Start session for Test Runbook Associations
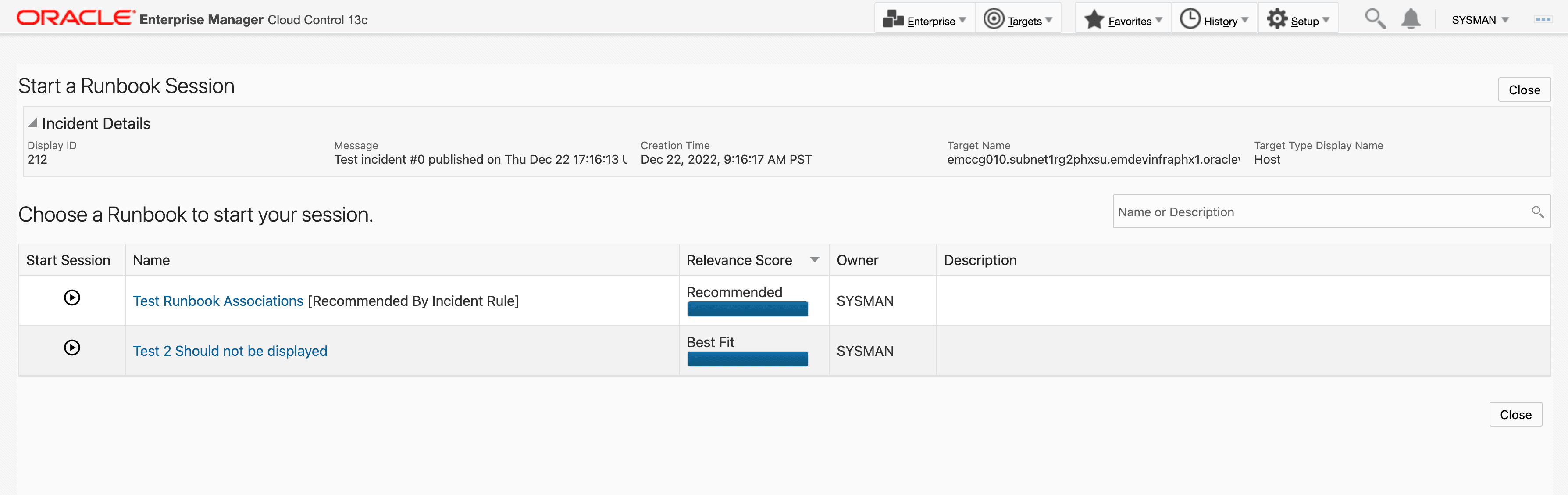 point(72,297)
